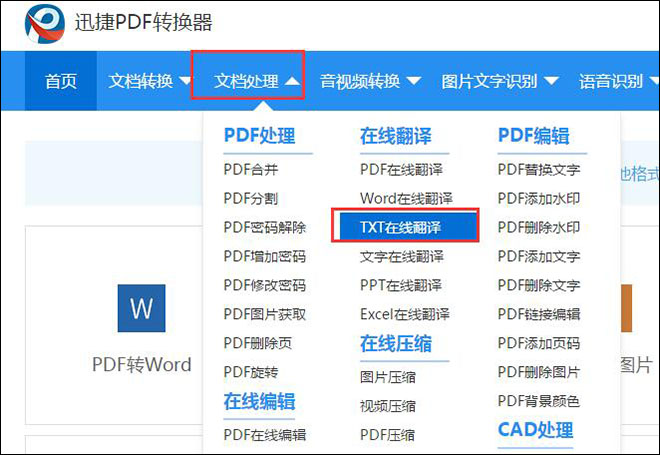Click PDF在线翻译

tap(401, 170)
